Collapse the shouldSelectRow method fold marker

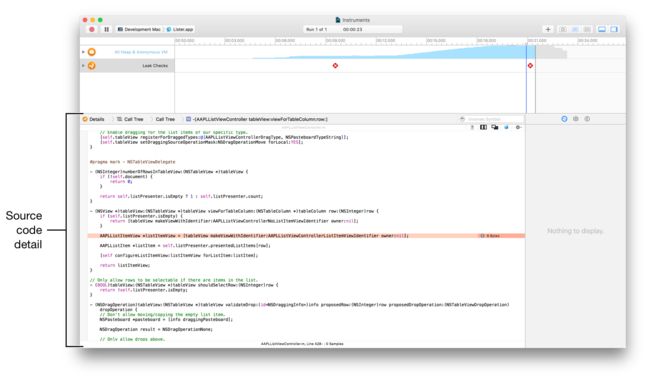point(92,285)
